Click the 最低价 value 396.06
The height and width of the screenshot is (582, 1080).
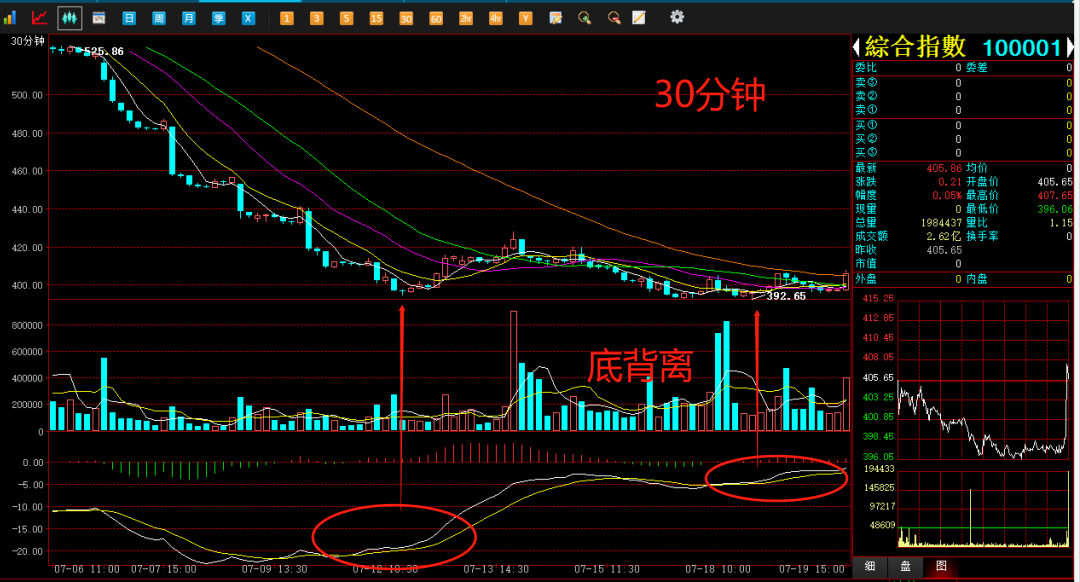click(1055, 209)
